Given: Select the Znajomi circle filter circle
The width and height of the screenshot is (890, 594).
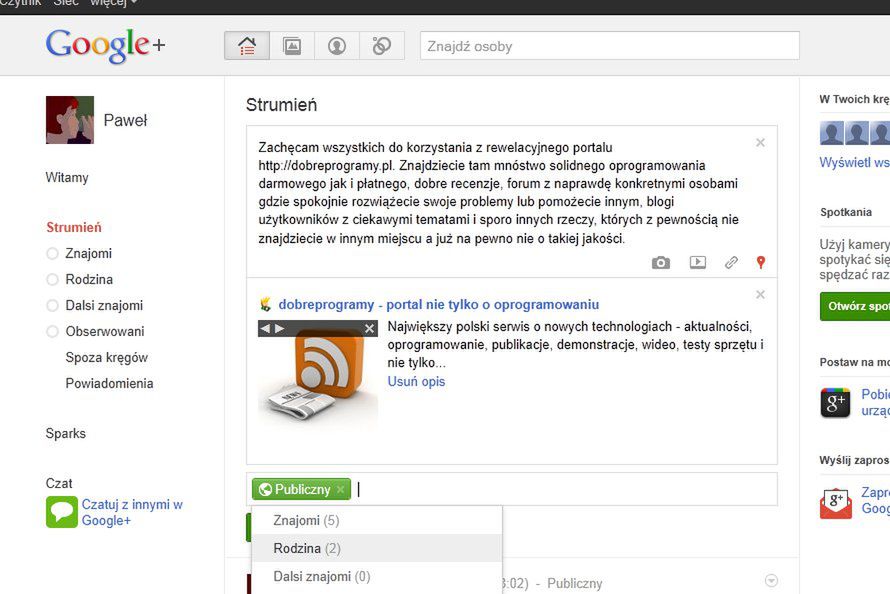Looking at the screenshot, I should 52,254.
